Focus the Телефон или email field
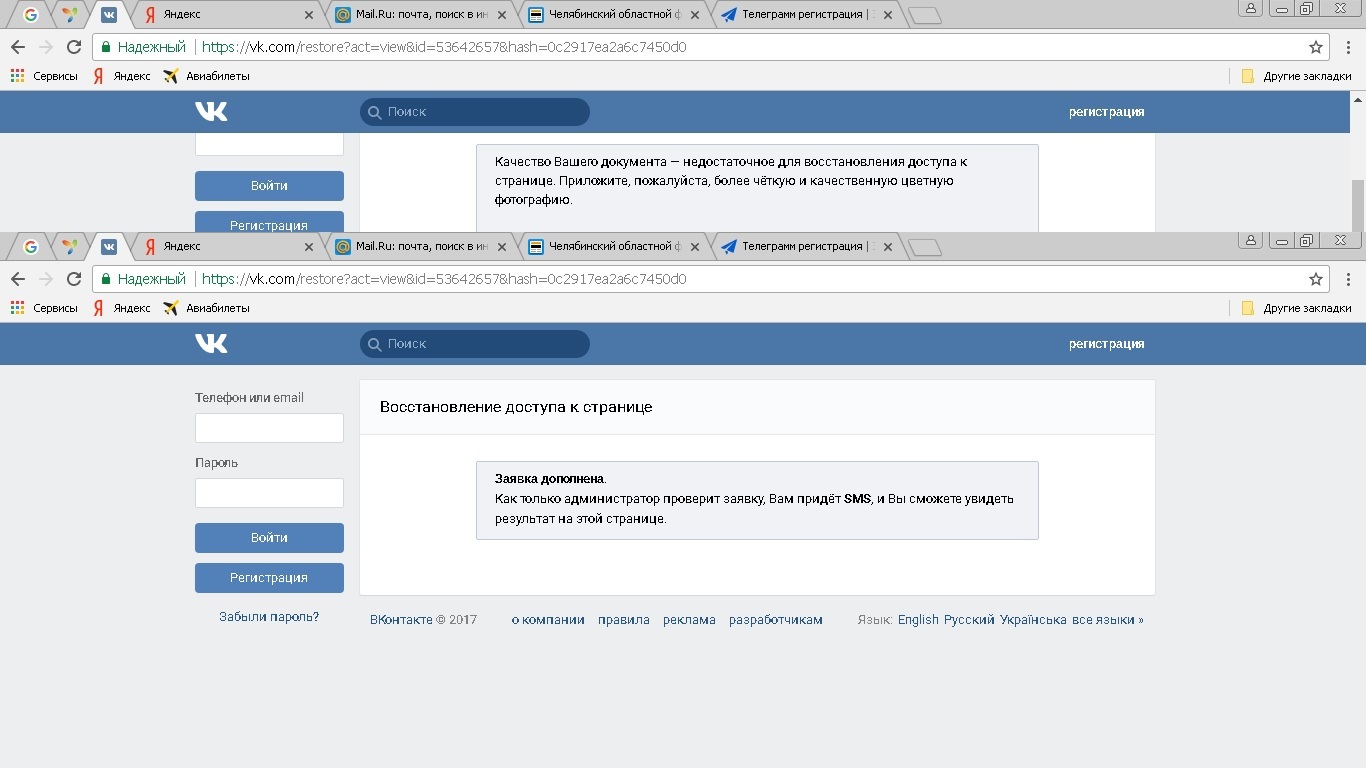The width and height of the screenshot is (1366, 768). (269, 428)
